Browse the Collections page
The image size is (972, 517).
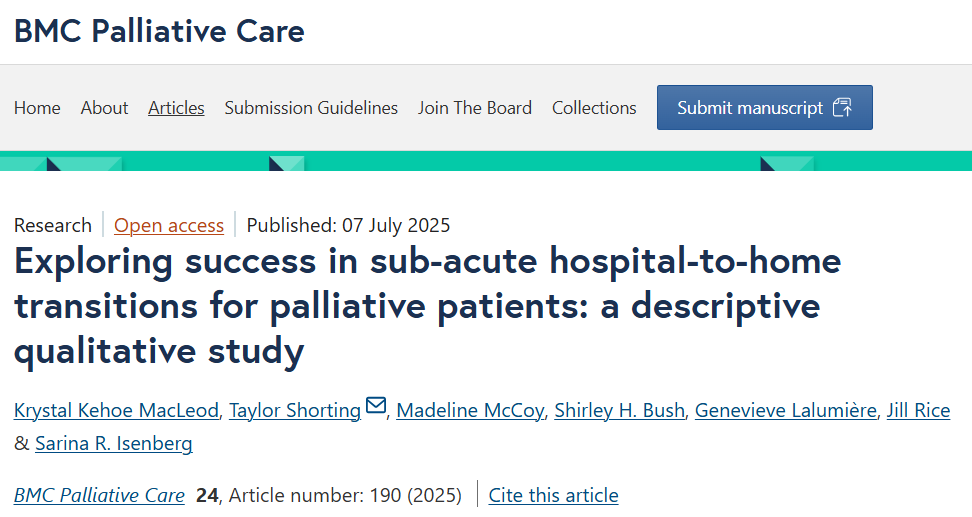[594, 108]
